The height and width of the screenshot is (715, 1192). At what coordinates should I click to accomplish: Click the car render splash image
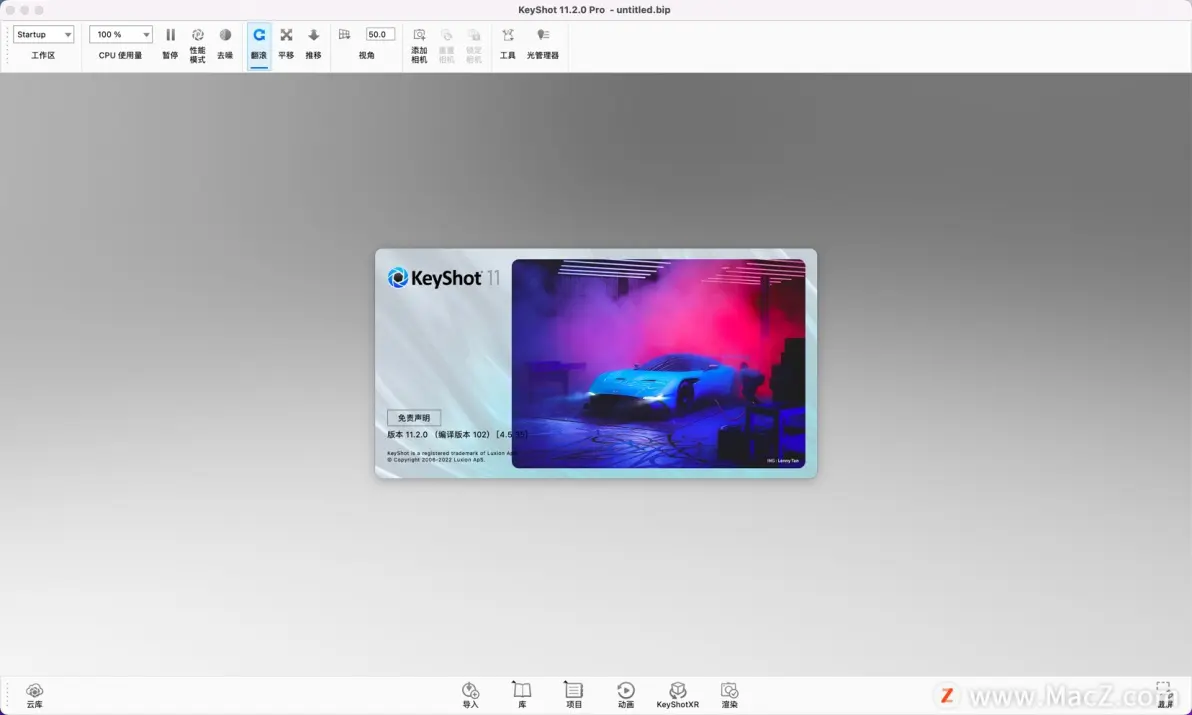tap(658, 363)
